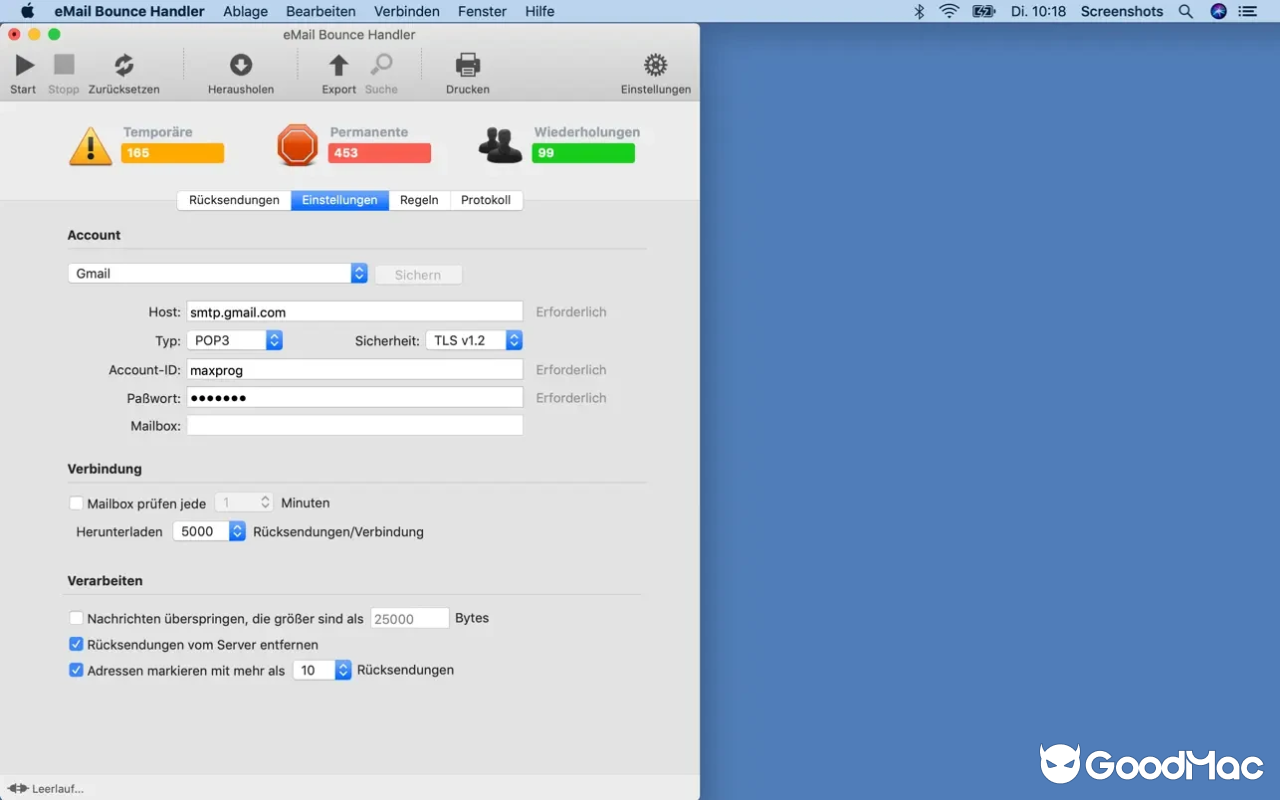Open Einstellungen via the gear icon
This screenshot has width=1280, height=800.
655,64
